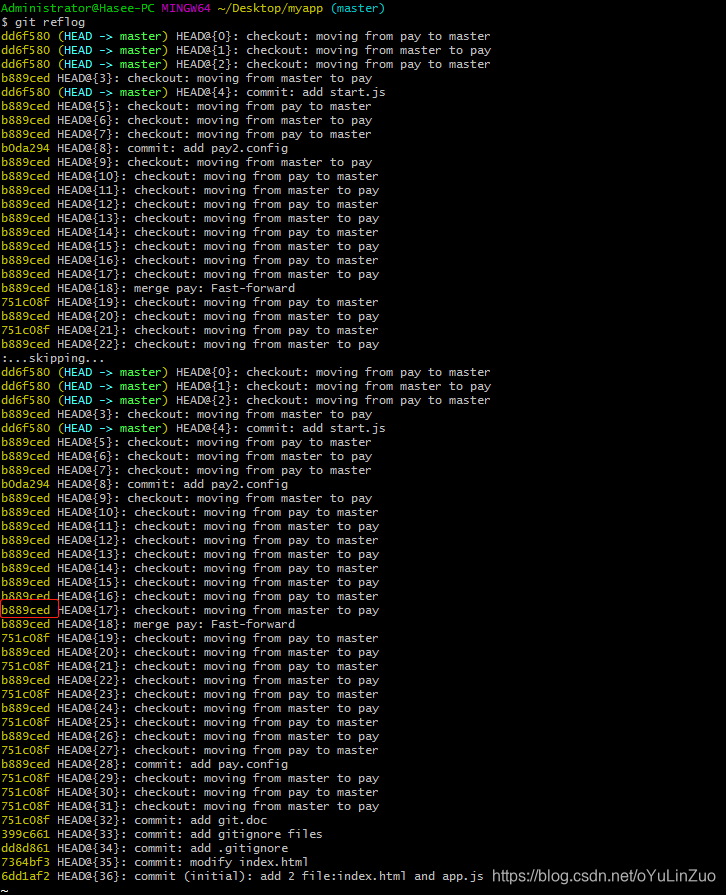Select the 'HEAD@{29}:' reflog label
Viewport: 726px width, 895px height.
click(x=92, y=778)
